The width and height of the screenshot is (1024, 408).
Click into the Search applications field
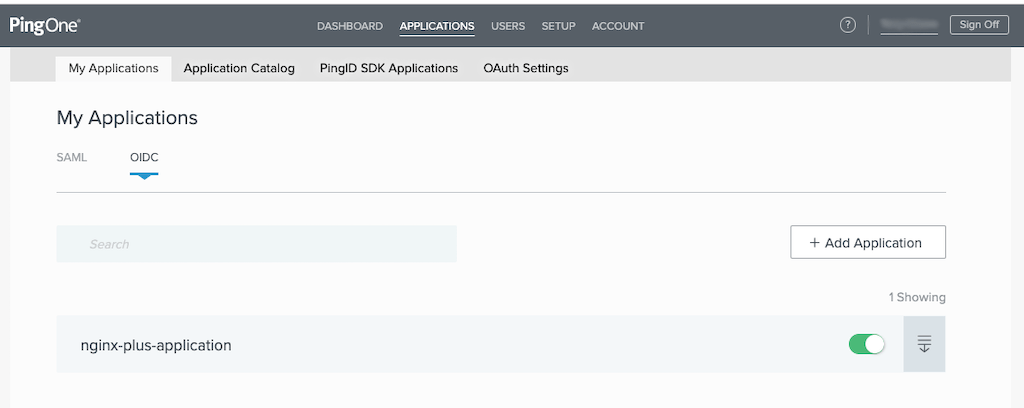point(256,243)
